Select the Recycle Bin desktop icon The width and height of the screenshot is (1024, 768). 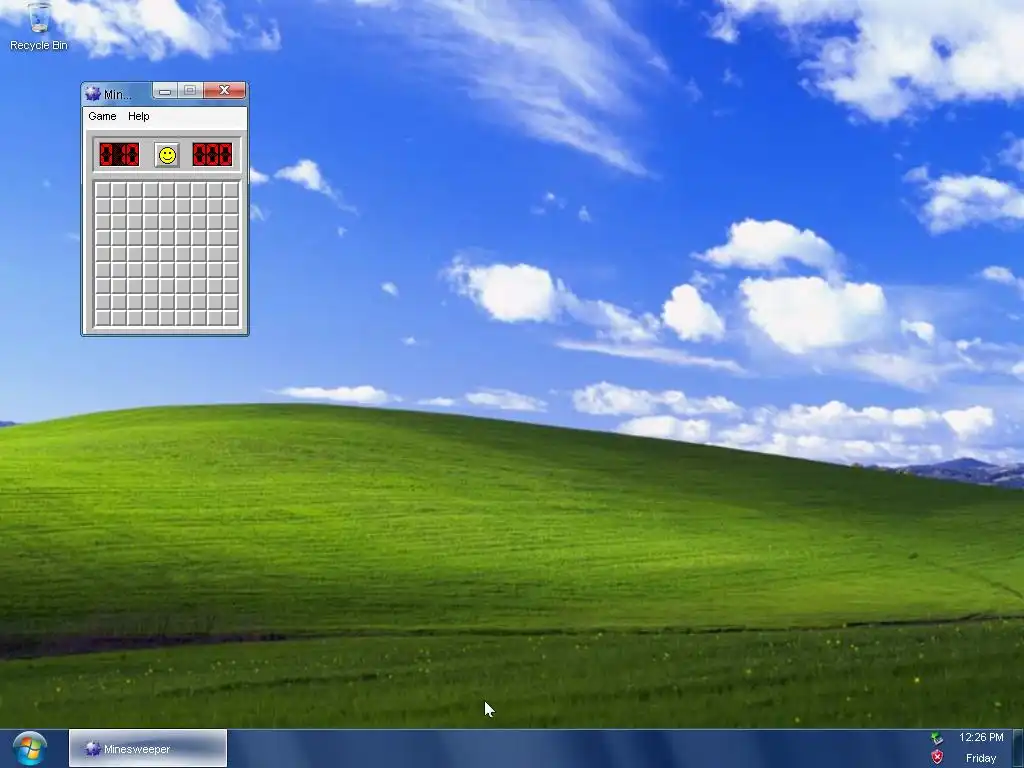coord(39,26)
